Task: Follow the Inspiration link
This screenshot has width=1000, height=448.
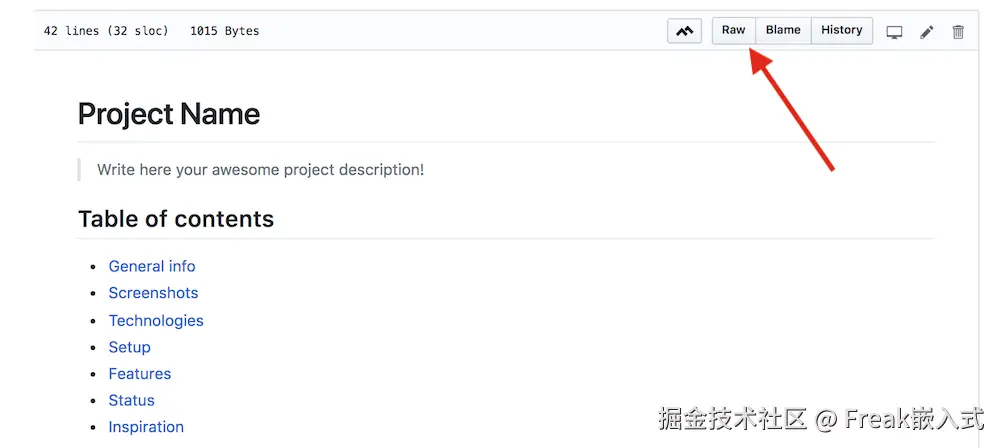Action: point(146,427)
